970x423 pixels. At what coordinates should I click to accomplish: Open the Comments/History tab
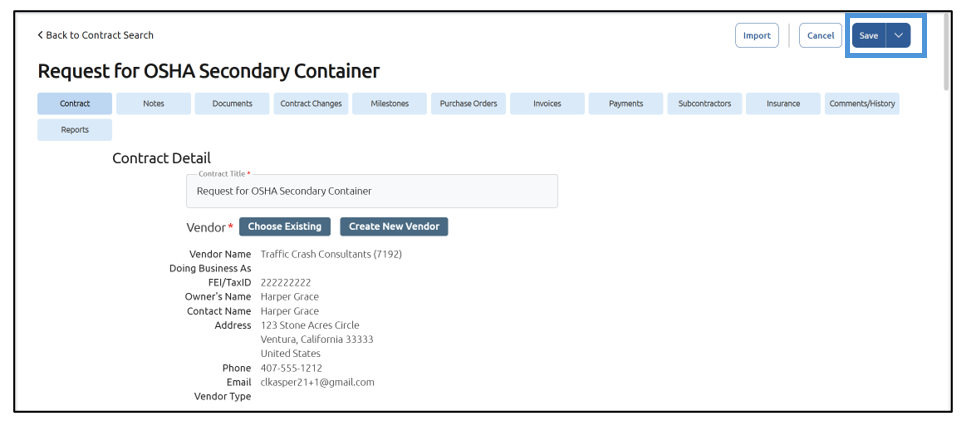(x=862, y=103)
